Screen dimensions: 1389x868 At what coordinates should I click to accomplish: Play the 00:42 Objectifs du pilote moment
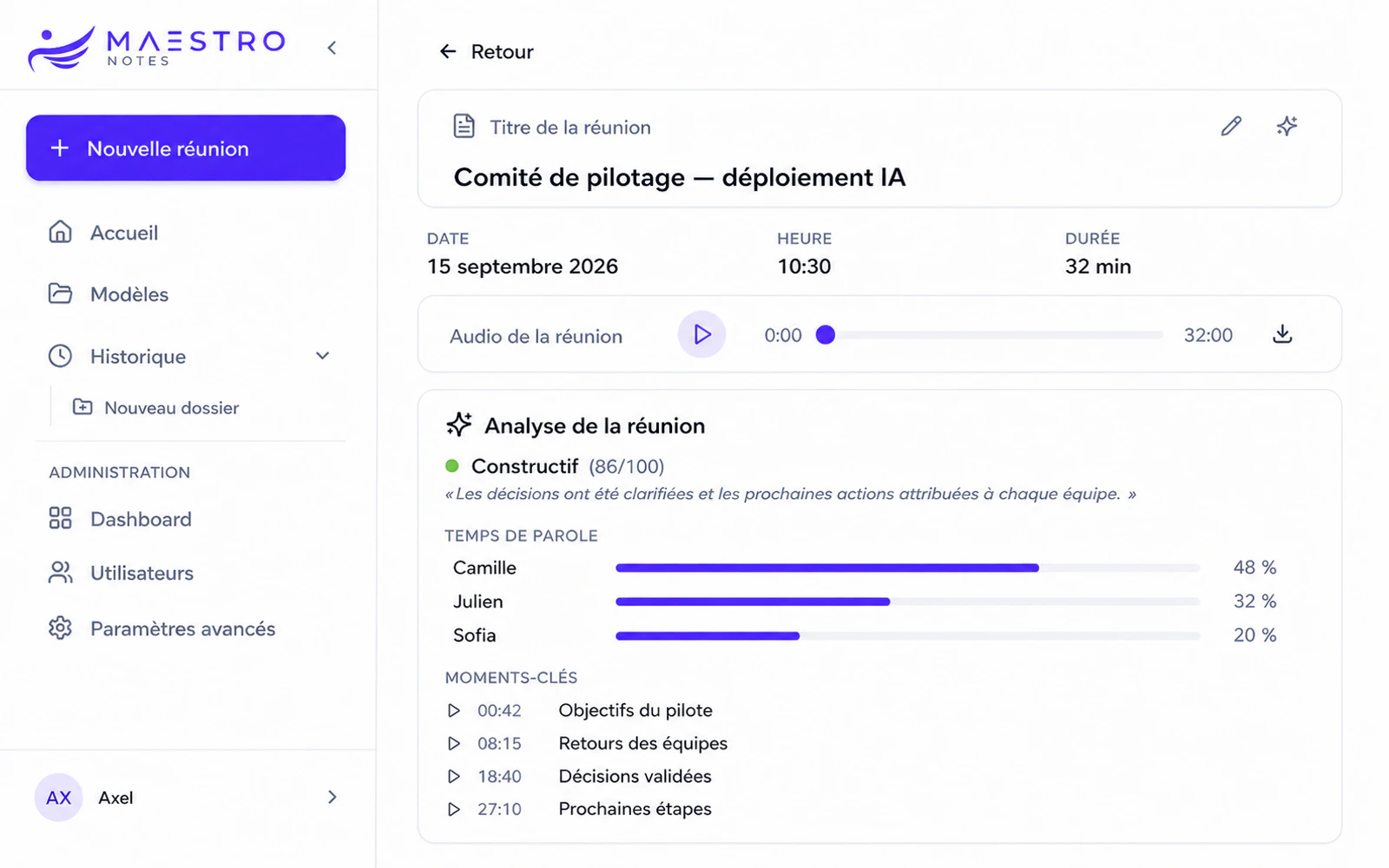click(454, 711)
